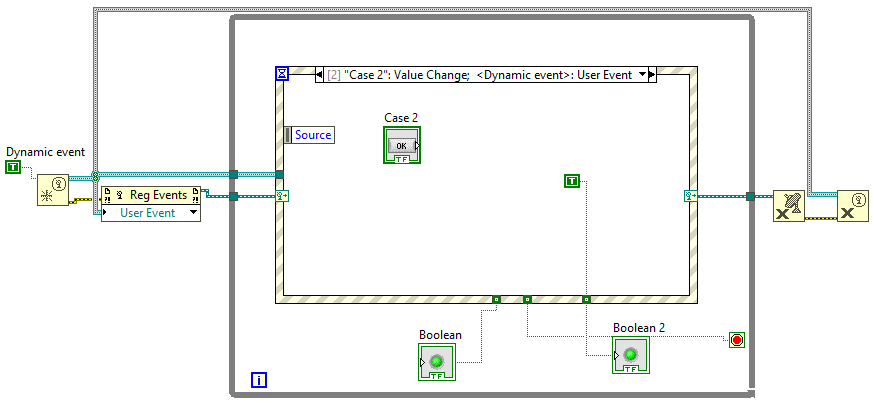Select the Boolean 2 indicator terminal

click(630, 355)
